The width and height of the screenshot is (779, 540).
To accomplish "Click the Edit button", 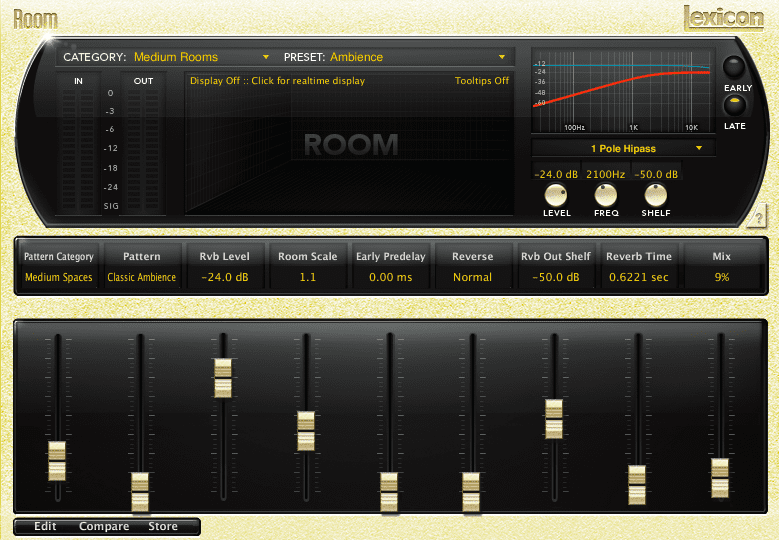I will pyautogui.click(x=45, y=526).
